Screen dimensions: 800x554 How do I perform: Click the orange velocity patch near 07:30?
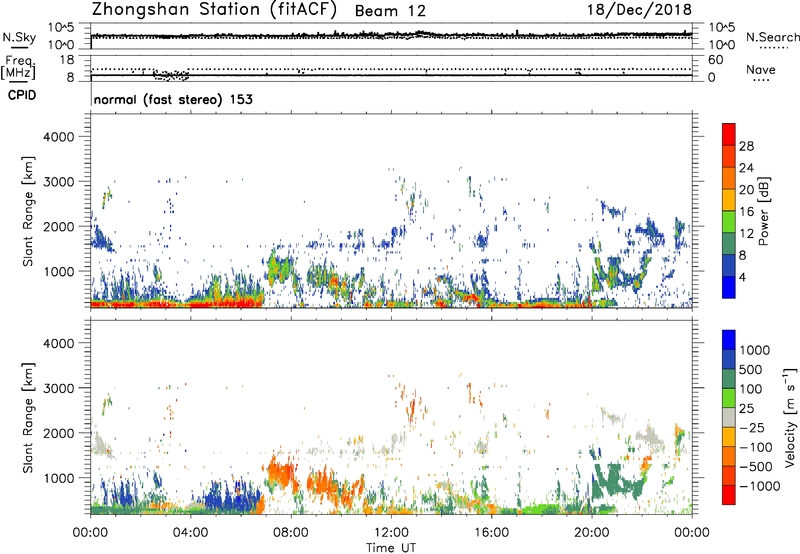(x=281, y=472)
